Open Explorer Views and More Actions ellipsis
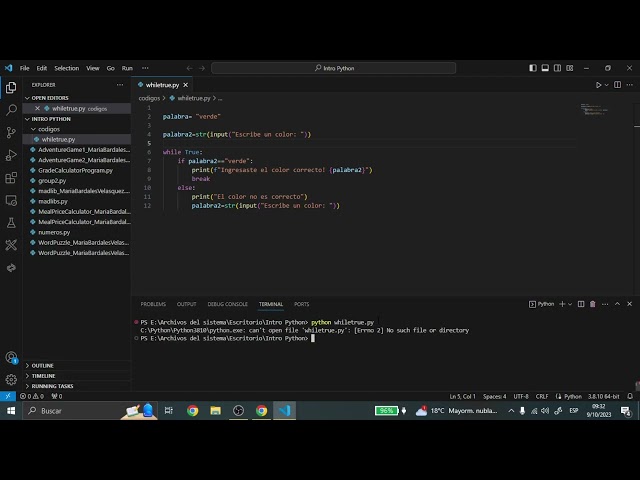Viewport: 640px width, 480px height. click(120, 85)
